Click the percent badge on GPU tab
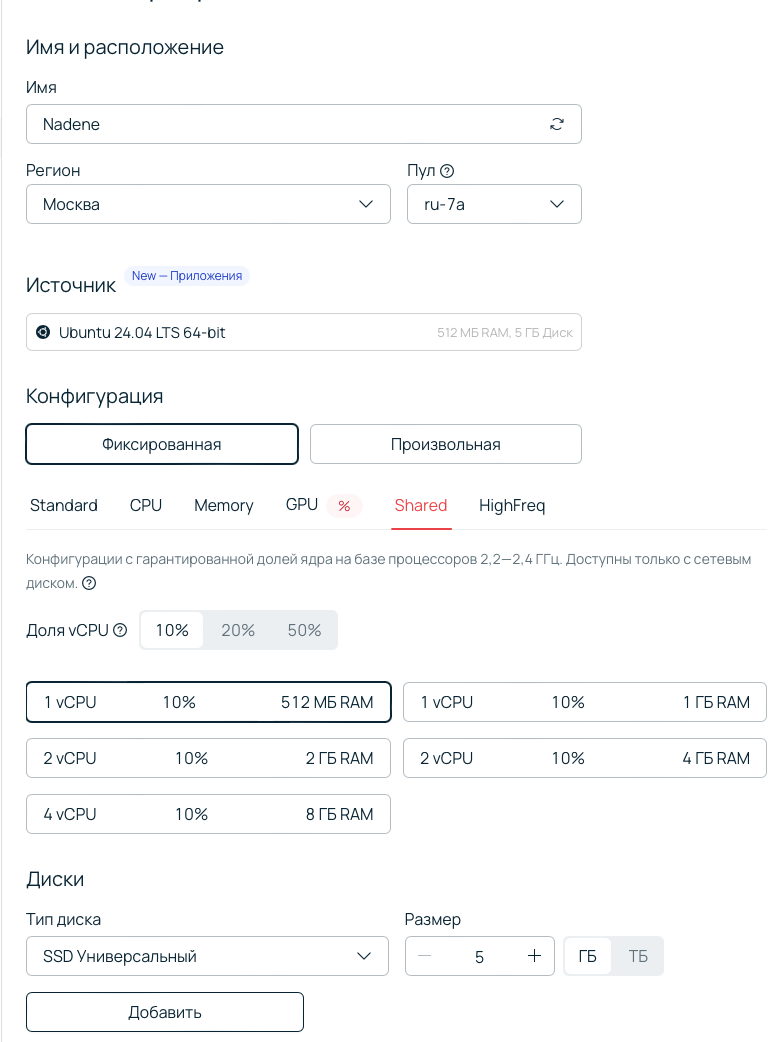Viewport: 783px width, 1042px height. pos(344,506)
